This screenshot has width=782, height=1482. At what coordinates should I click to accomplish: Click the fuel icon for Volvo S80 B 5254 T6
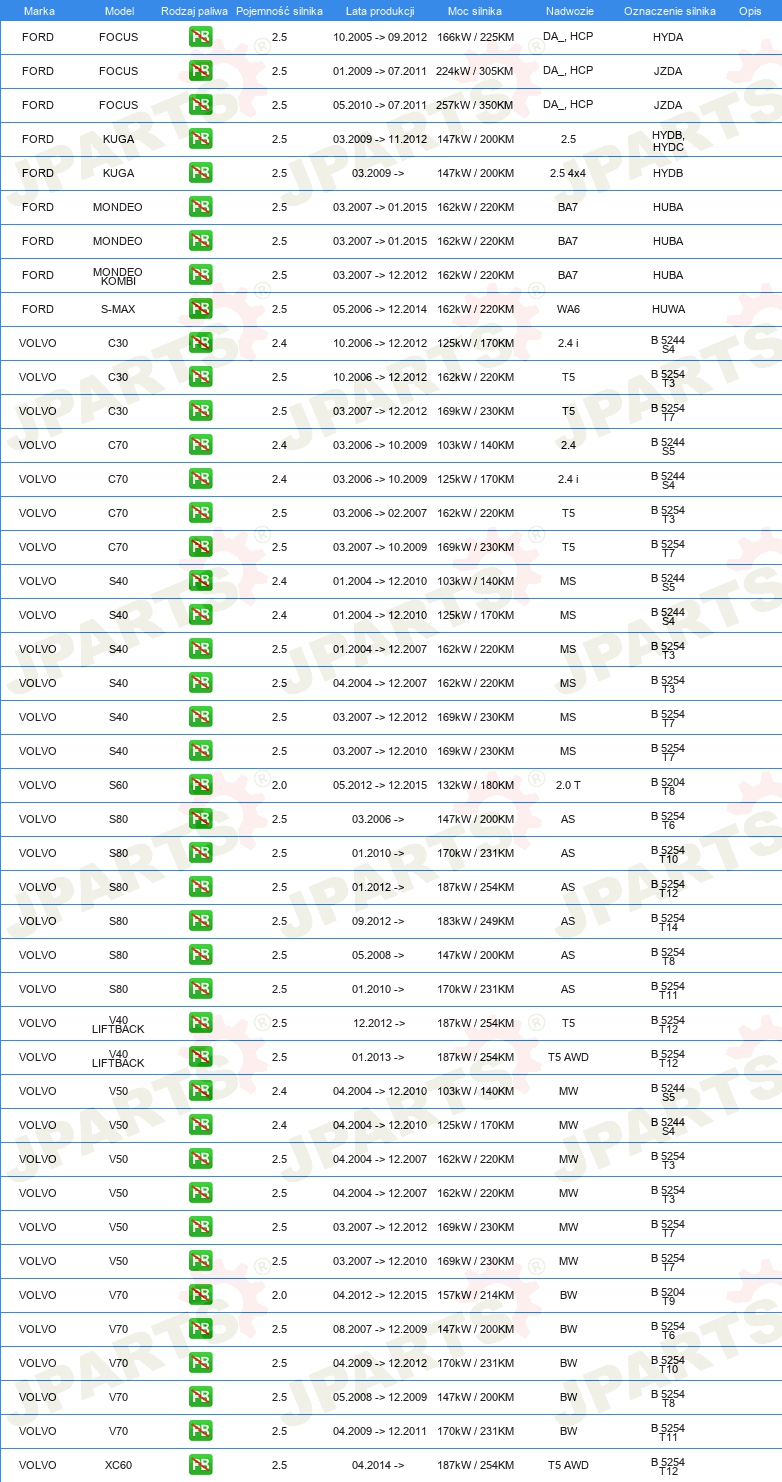[x=200, y=819]
